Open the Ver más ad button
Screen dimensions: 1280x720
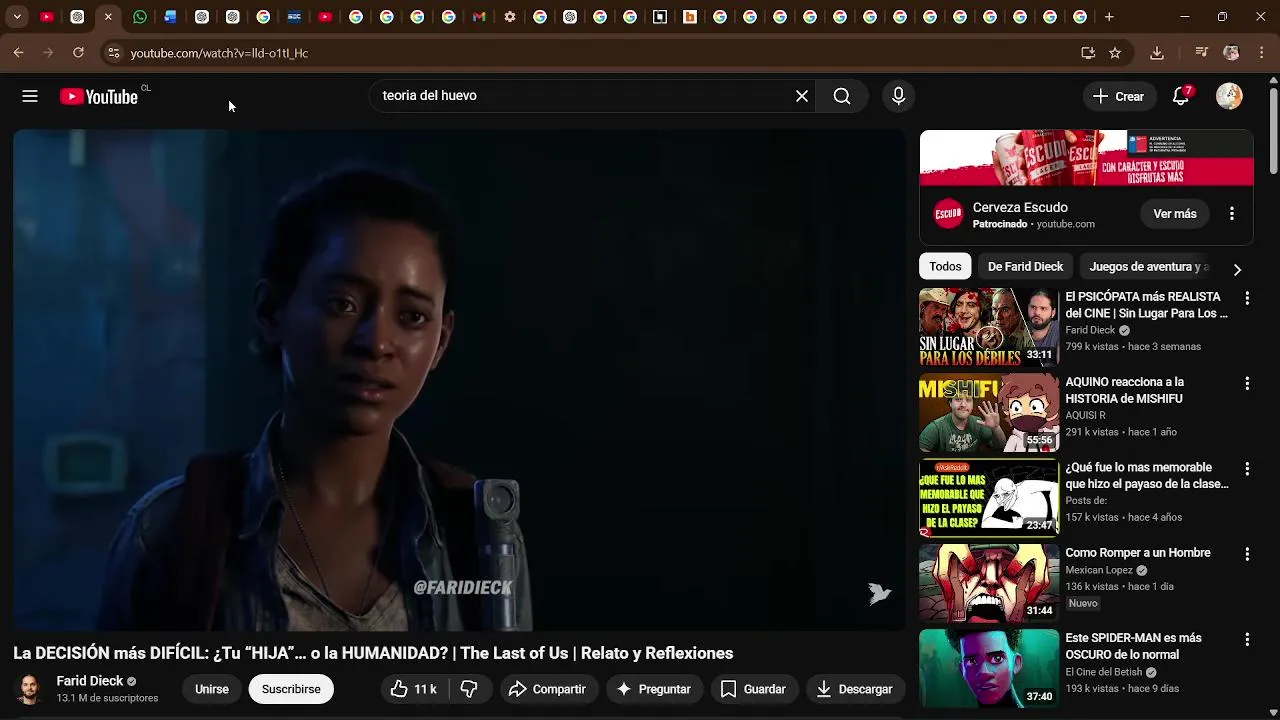pos(1175,214)
